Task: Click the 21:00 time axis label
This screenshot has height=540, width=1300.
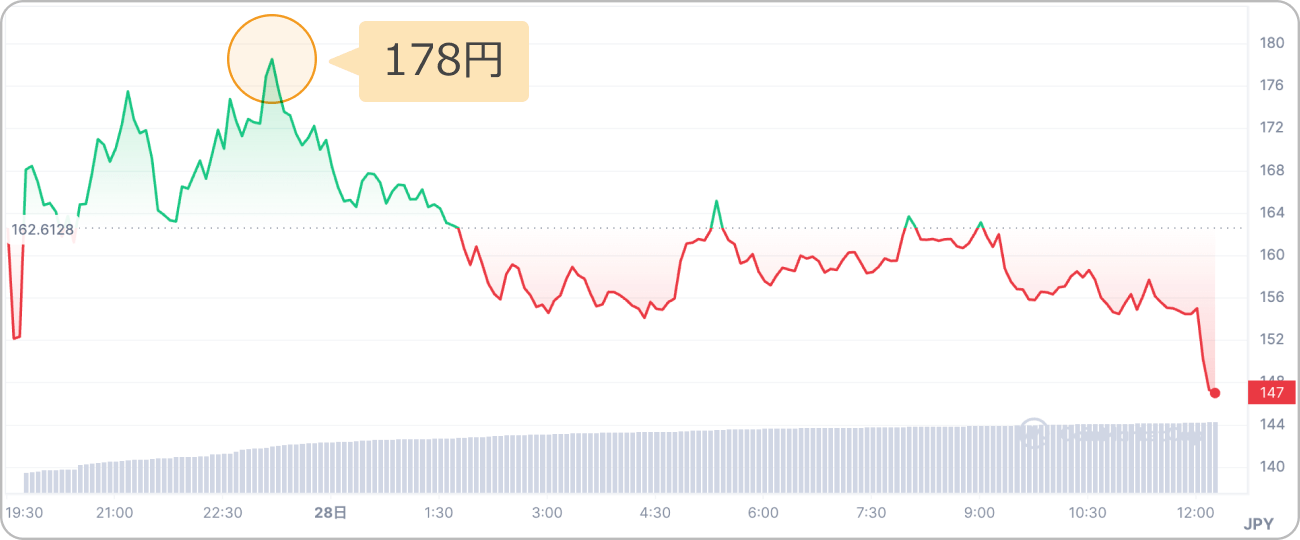Action: click(x=115, y=513)
